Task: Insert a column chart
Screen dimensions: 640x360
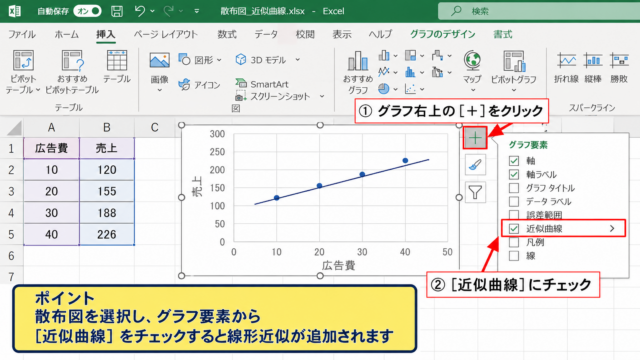Action: (x=384, y=55)
